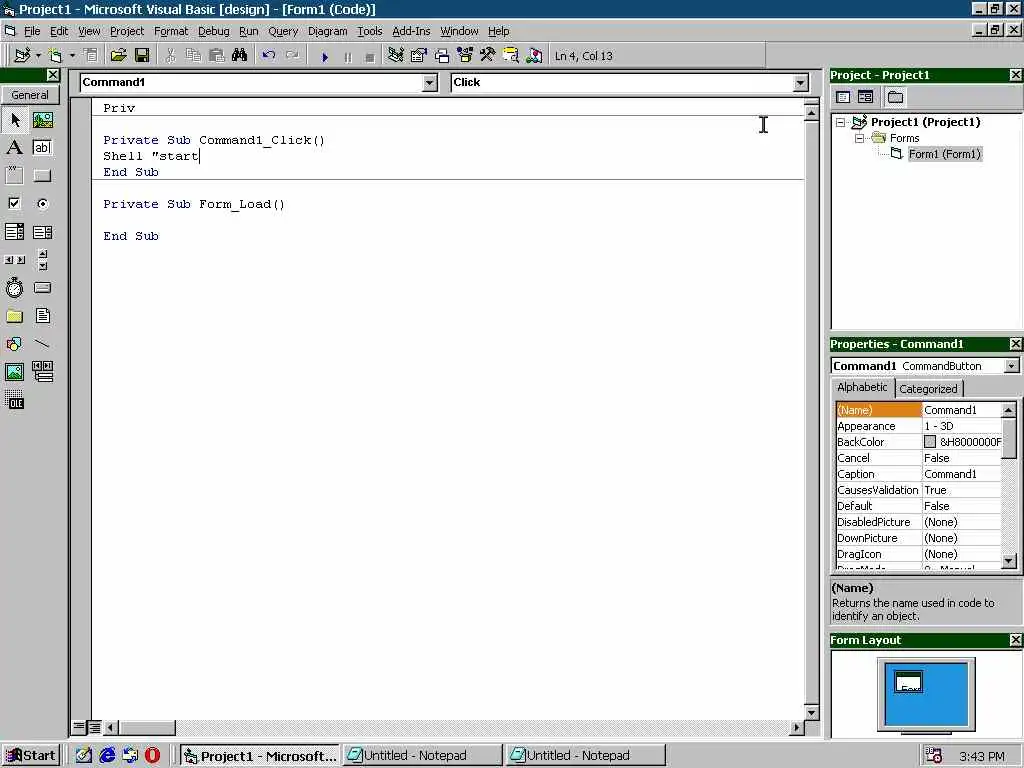Viewport: 1024px width, 768px height.
Task: Click the General toolbox tab button
Action: pos(29,95)
